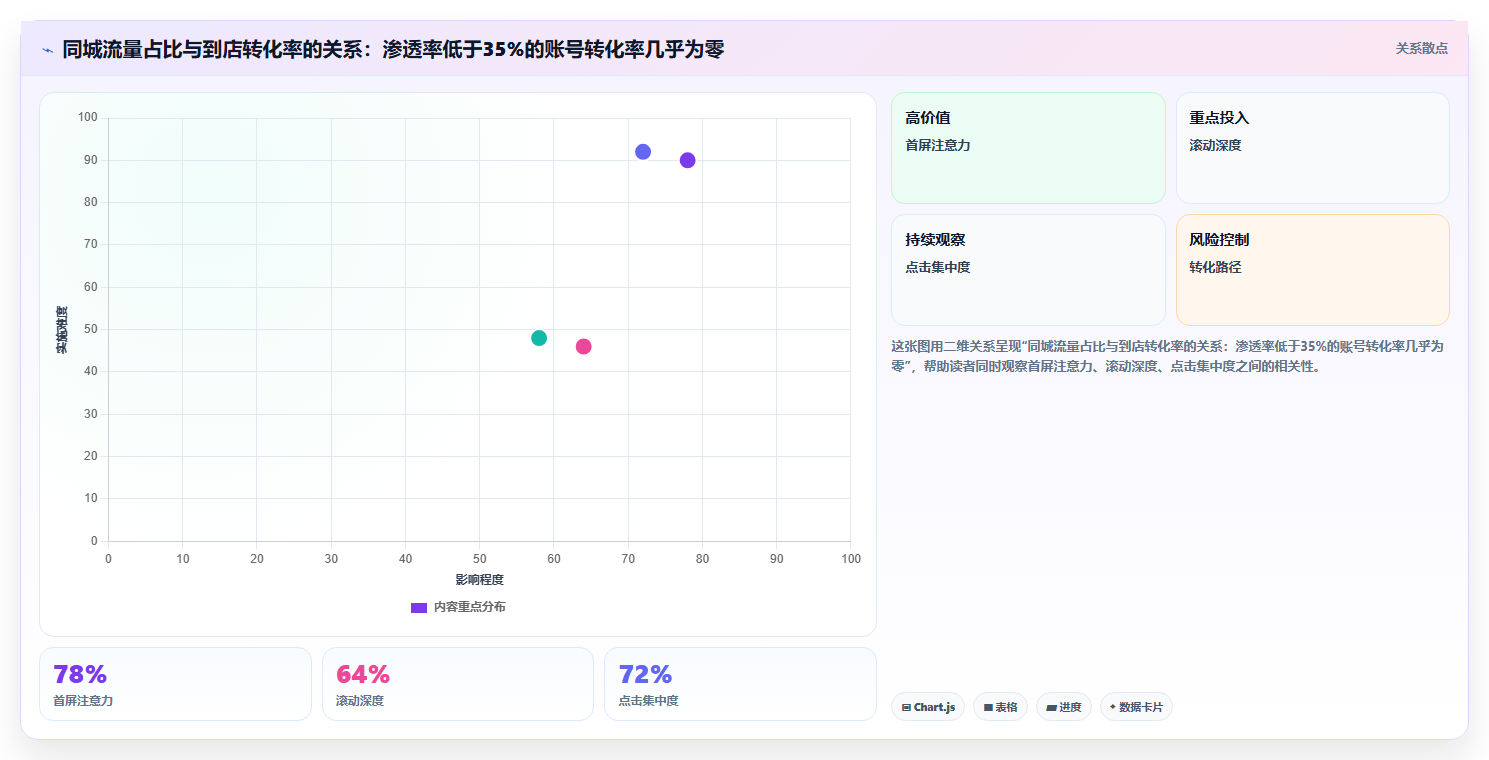Toggle the 内容重点分布 legend entry

(458, 607)
